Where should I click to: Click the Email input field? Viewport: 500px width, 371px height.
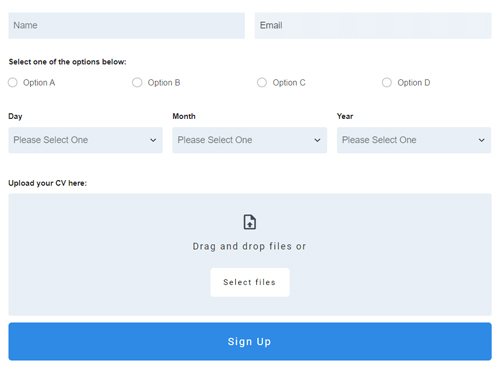pos(373,26)
